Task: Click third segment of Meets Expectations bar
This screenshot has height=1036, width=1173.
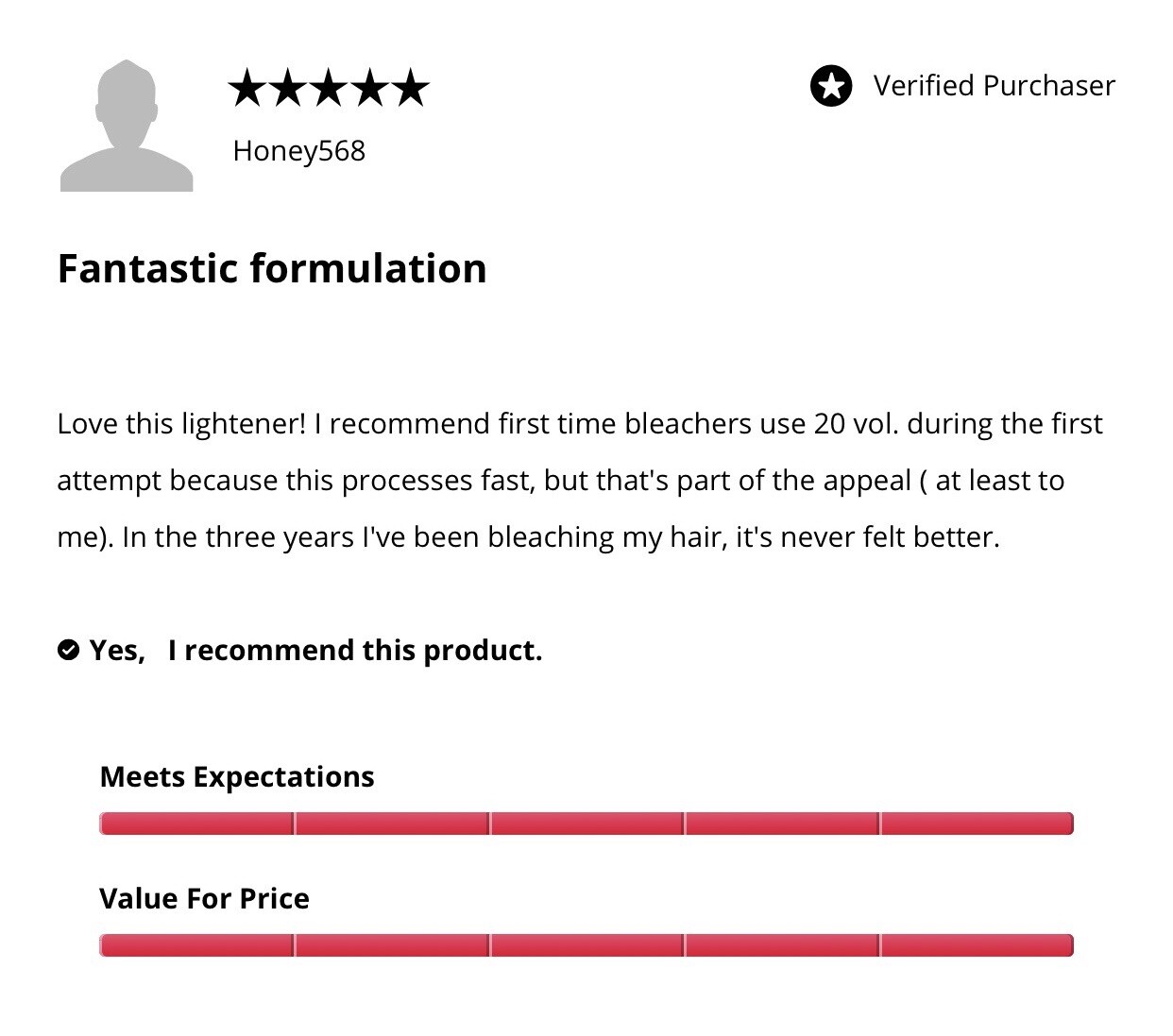Action: [x=586, y=824]
